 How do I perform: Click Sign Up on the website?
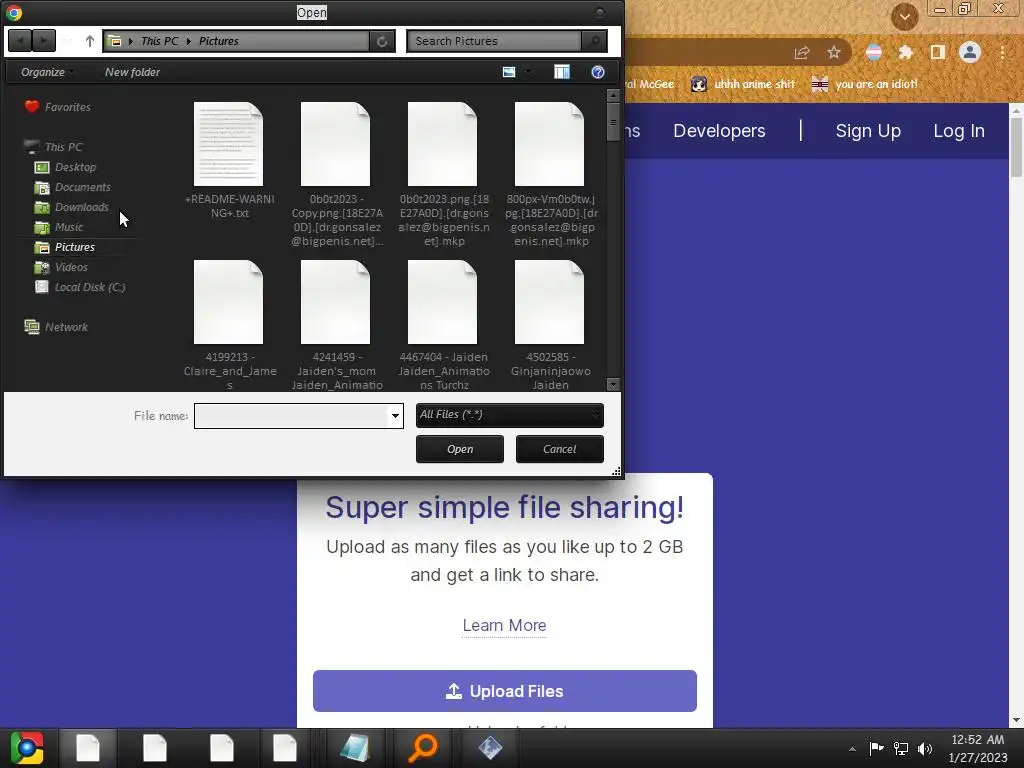[x=868, y=131]
